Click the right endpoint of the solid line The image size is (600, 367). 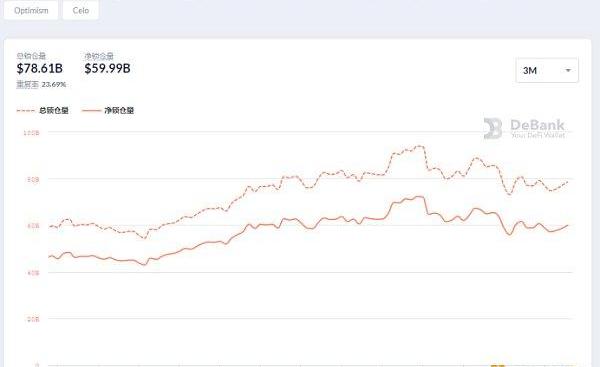pyautogui.click(x=567, y=226)
